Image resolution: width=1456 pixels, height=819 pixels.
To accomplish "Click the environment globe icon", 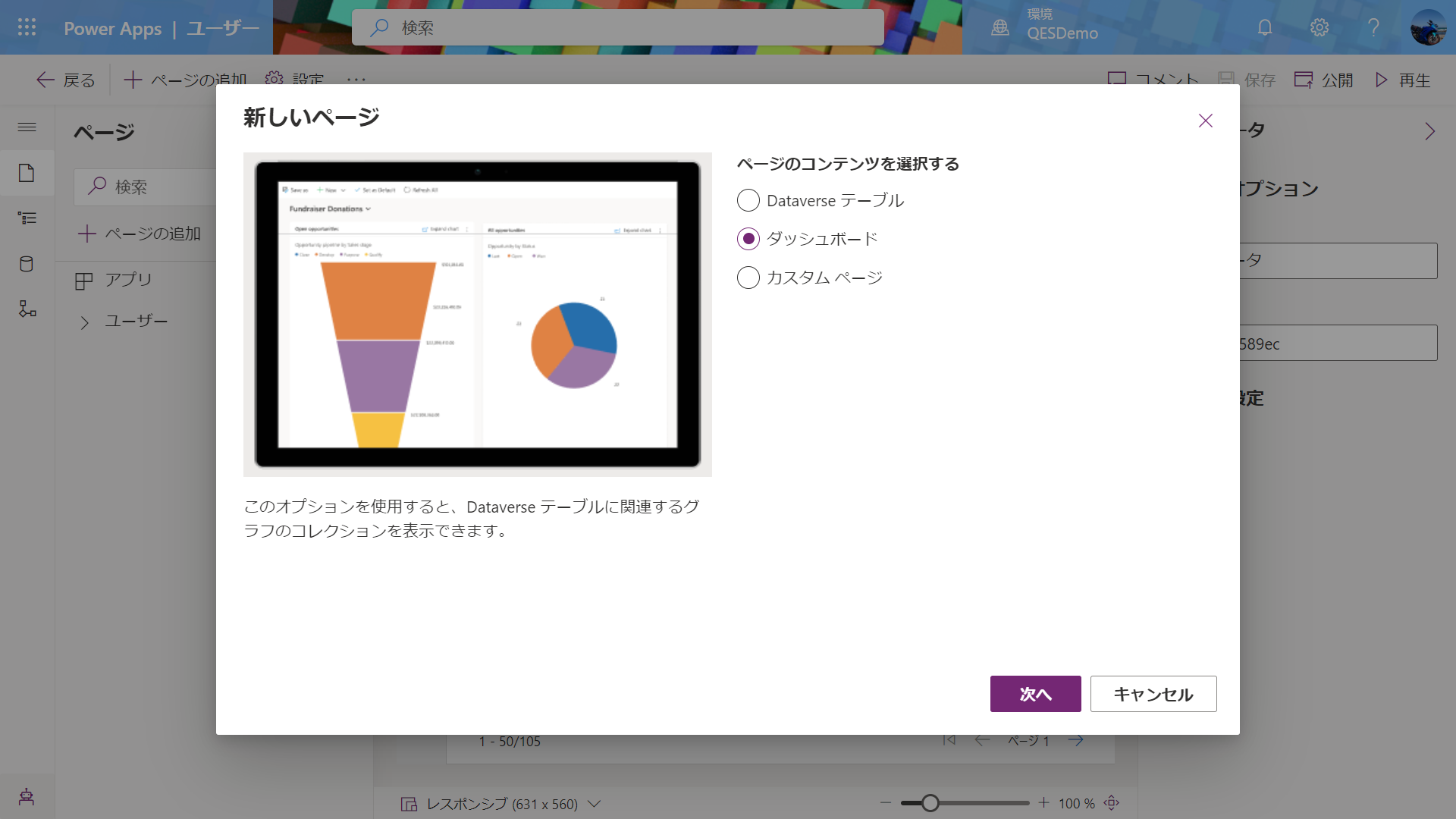I will [1000, 27].
